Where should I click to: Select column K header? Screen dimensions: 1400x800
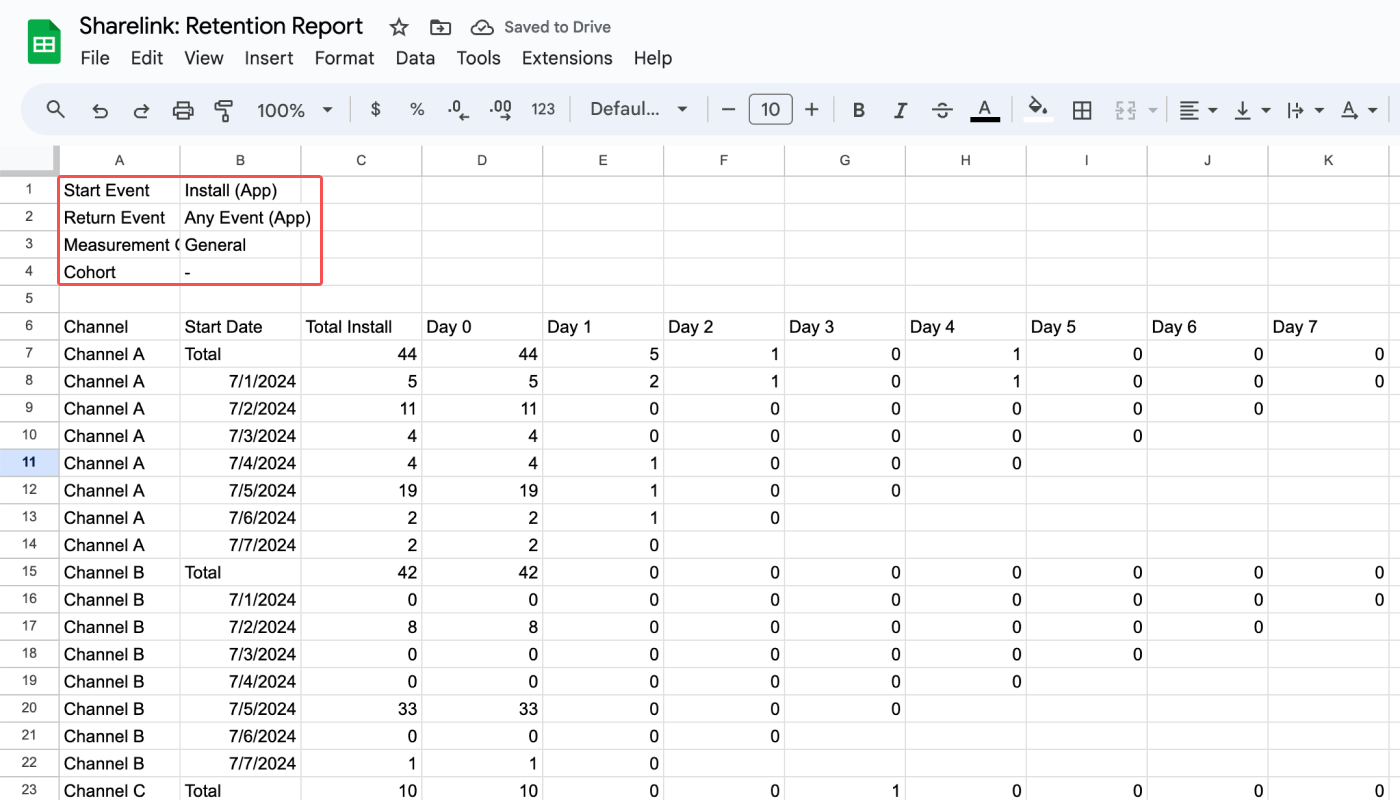coord(1328,160)
